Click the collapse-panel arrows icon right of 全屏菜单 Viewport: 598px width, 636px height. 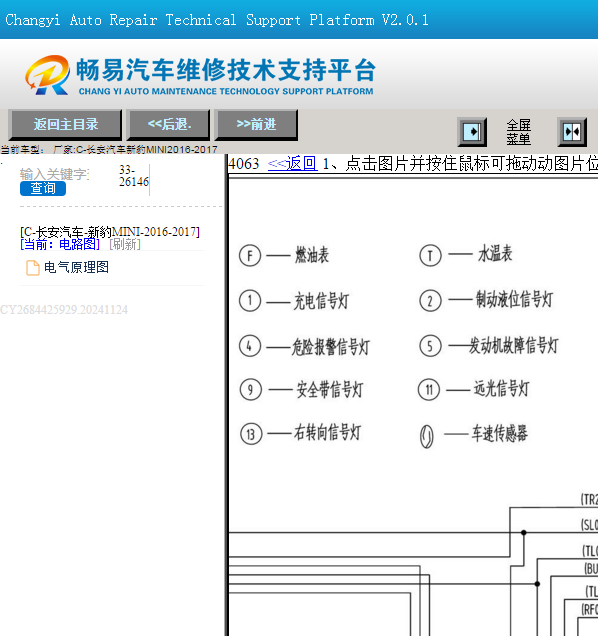point(572,132)
